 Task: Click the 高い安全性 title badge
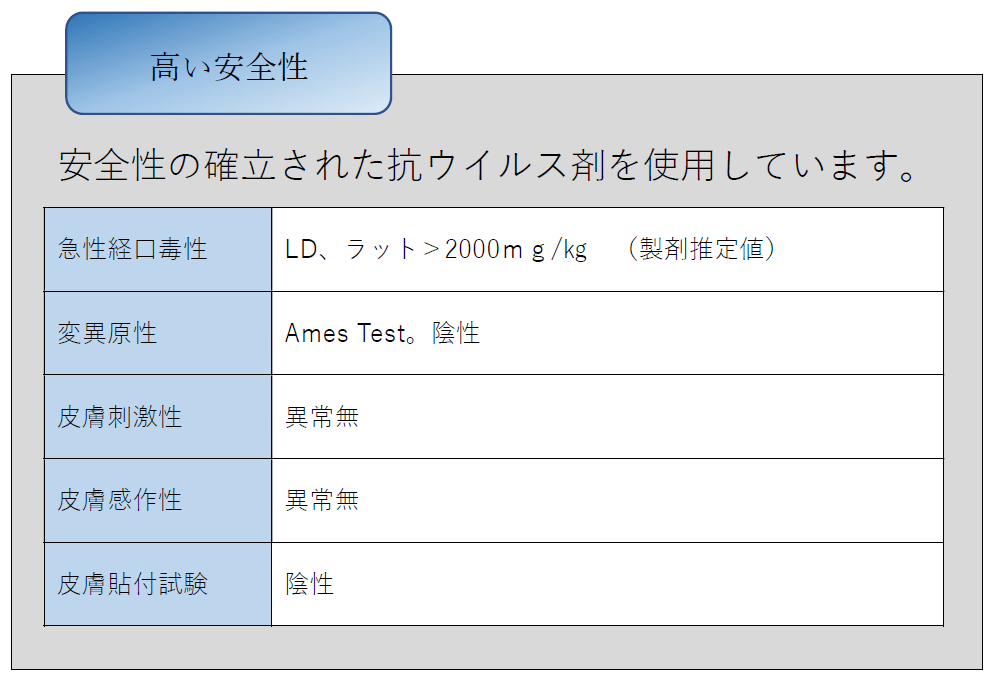228,65
